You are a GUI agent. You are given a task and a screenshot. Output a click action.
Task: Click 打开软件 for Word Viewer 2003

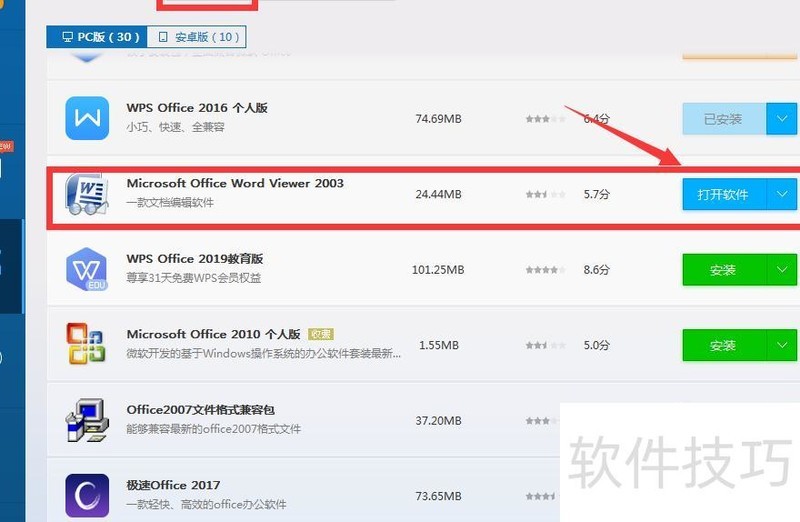coord(724,194)
